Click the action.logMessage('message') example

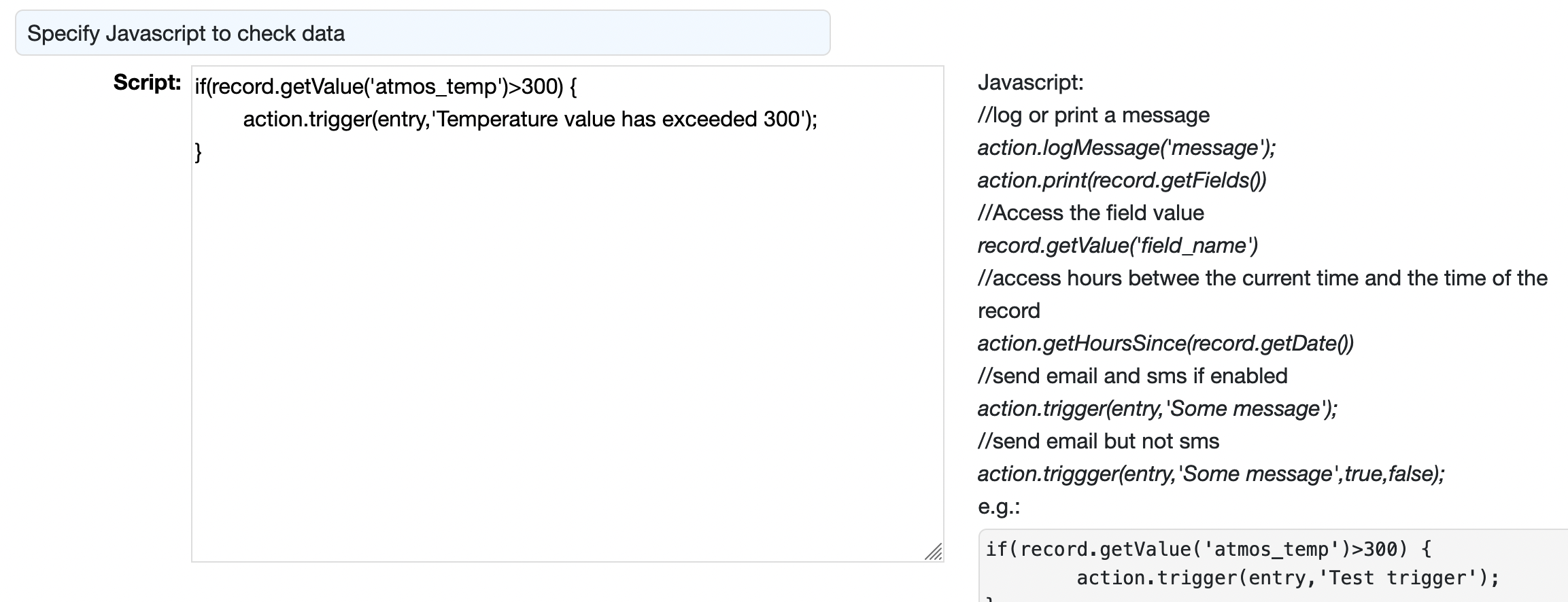[1126, 148]
